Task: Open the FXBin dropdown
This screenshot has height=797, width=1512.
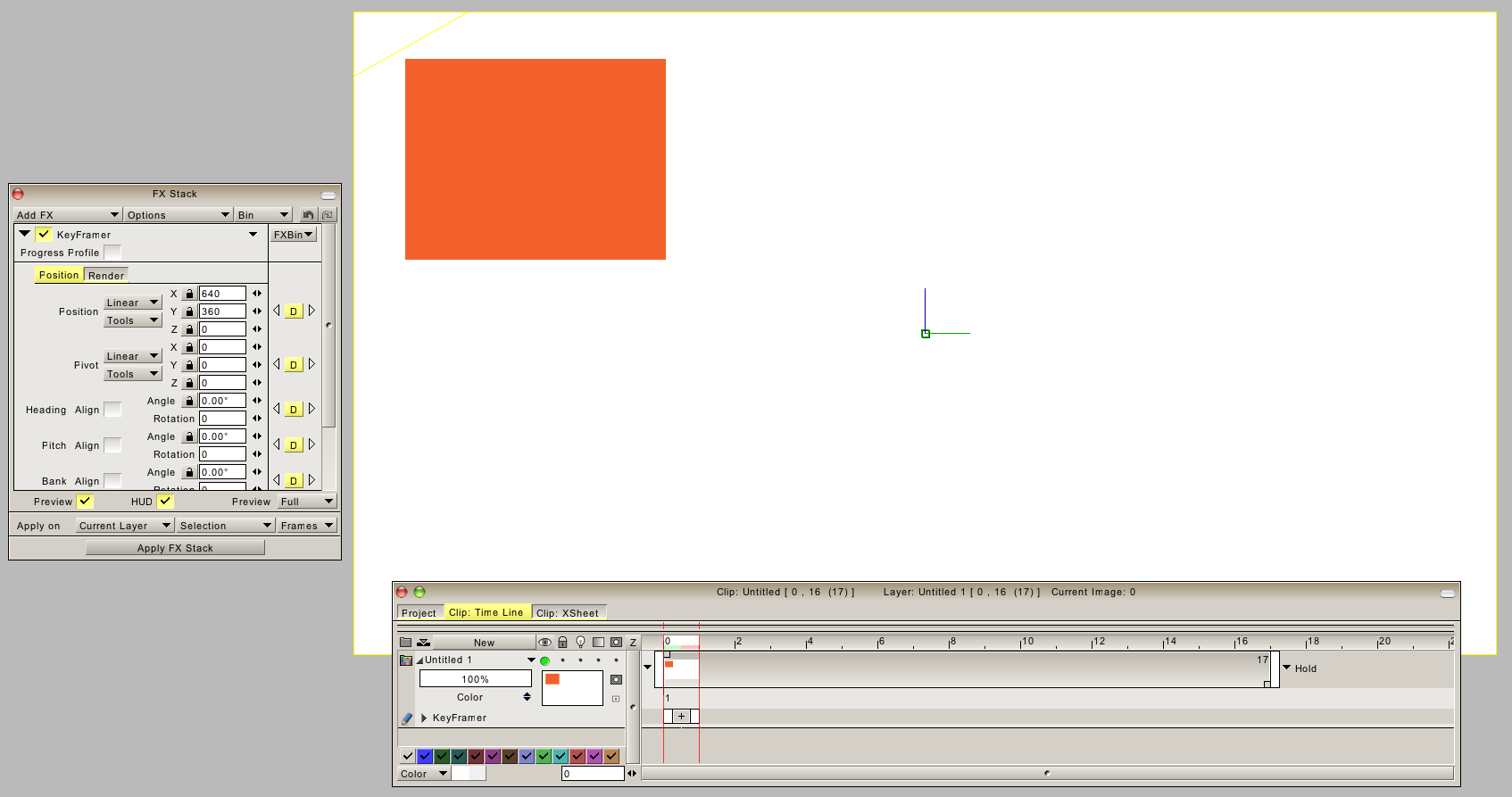Action: point(294,235)
